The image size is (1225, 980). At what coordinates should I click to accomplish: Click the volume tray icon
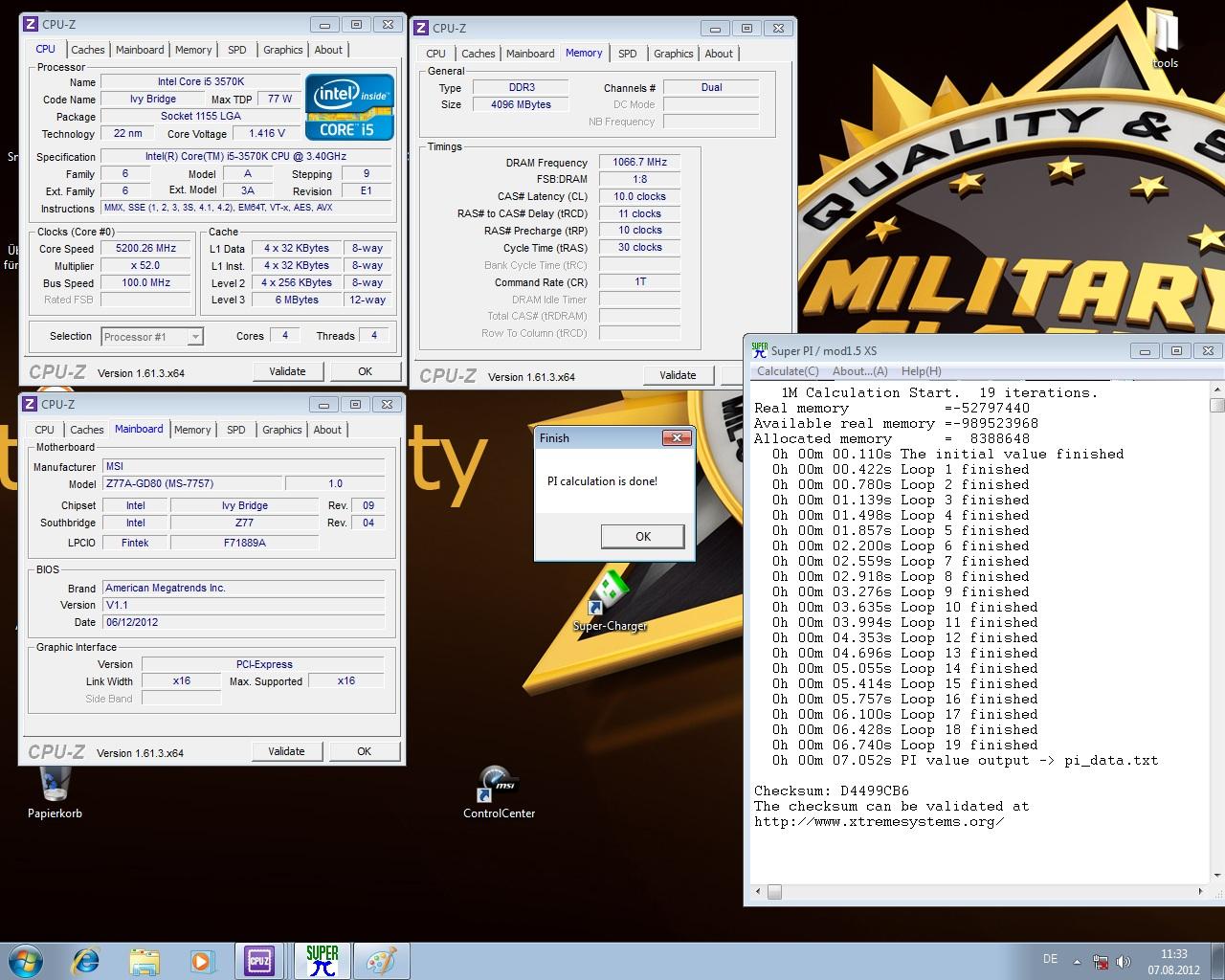[x=1124, y=961]
